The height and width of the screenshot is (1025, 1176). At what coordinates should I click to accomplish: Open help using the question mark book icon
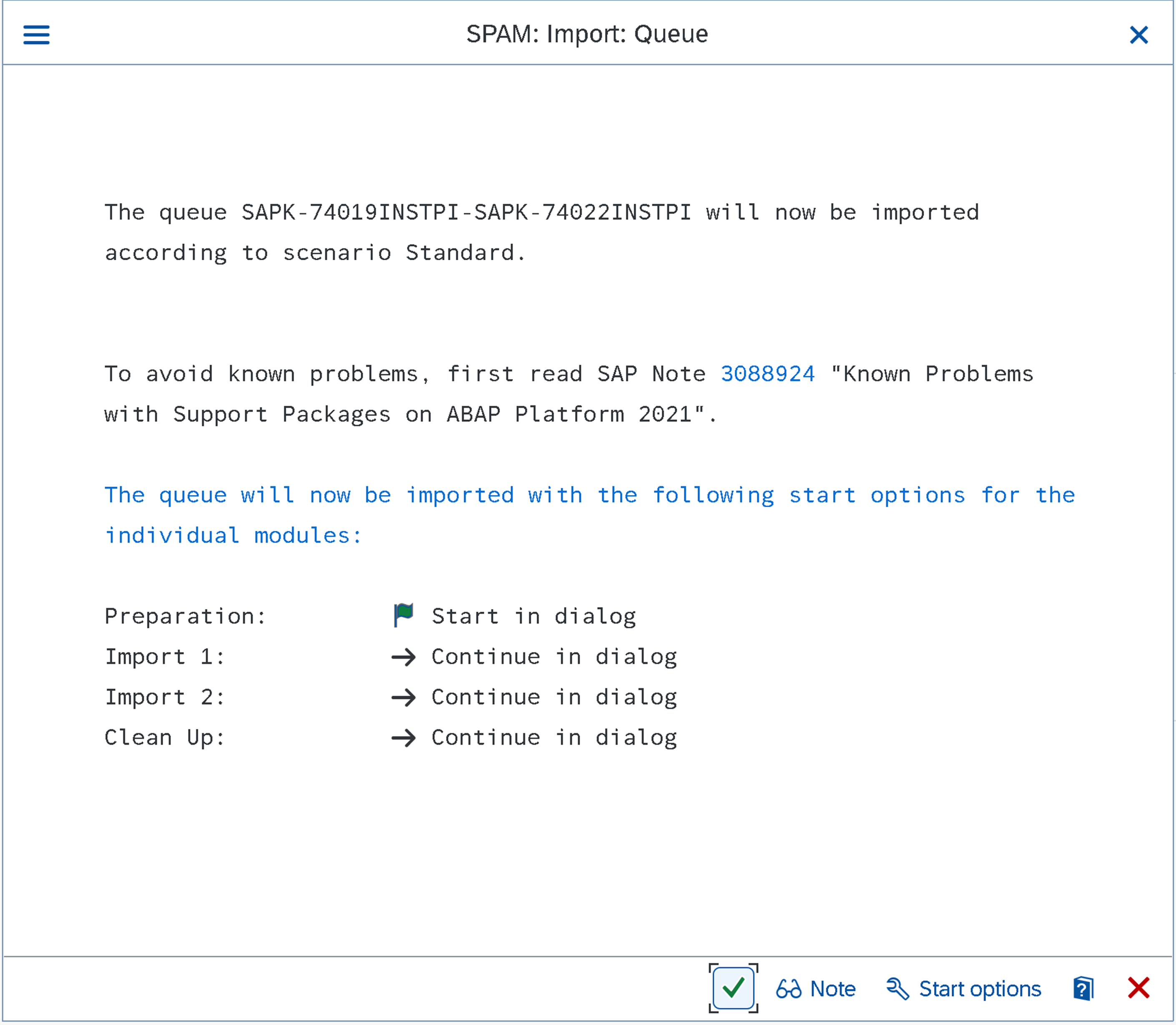(x=1082, y=988)
